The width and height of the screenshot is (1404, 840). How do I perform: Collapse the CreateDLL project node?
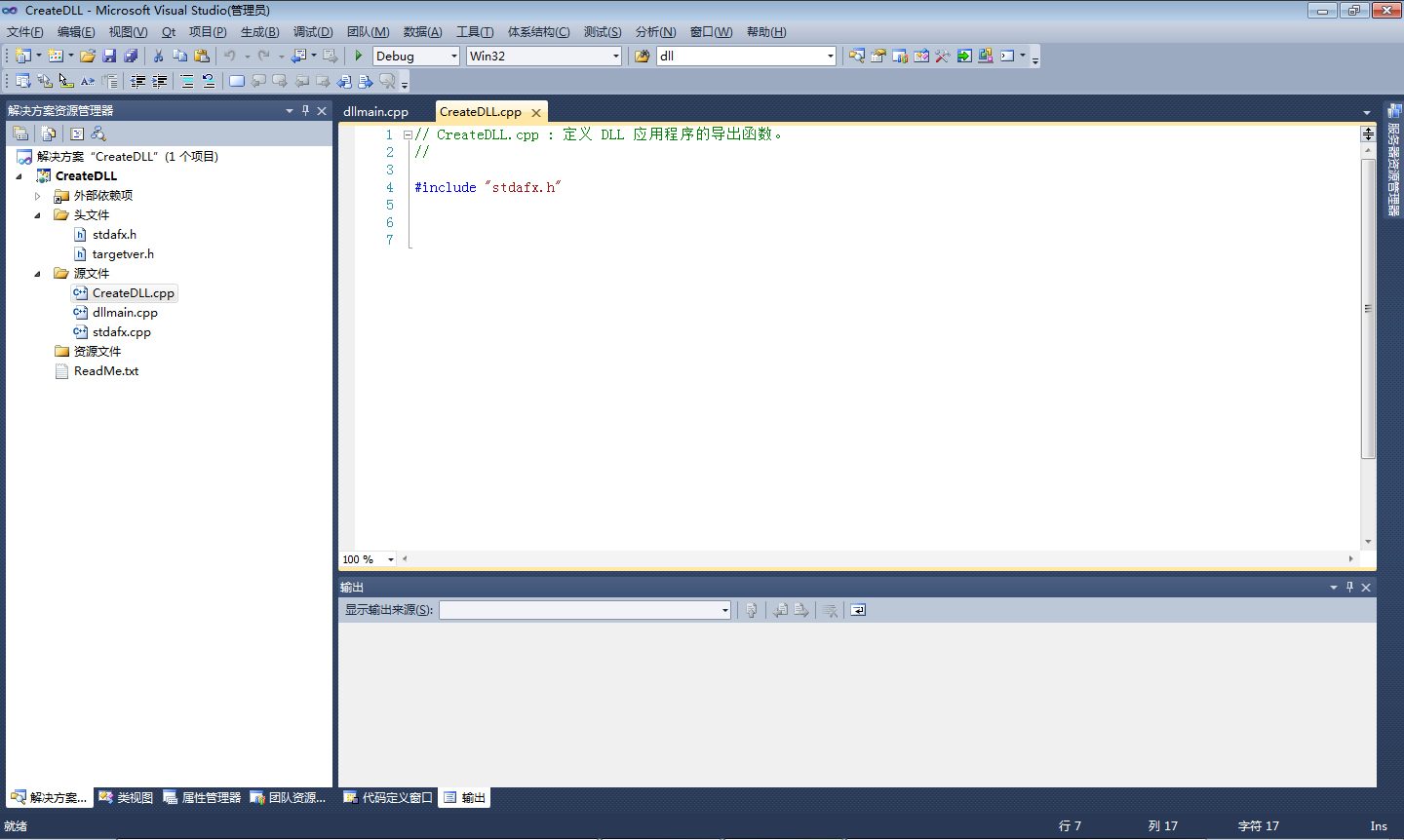pyautogui.click(x=19, y=176)
